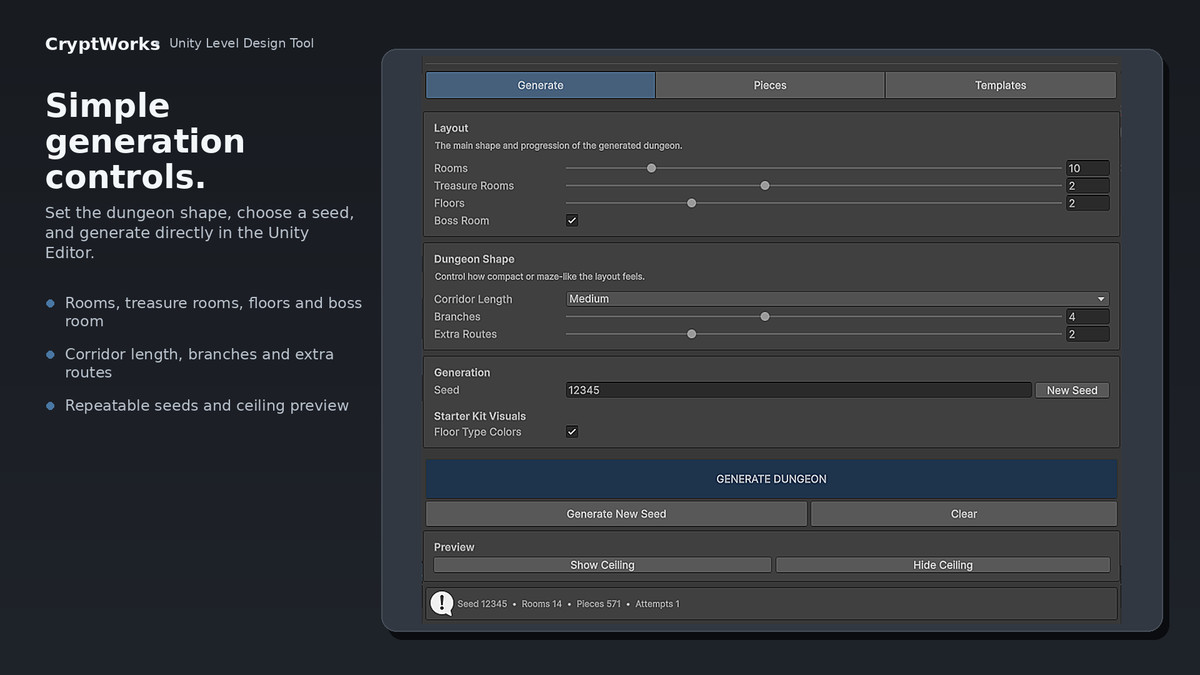Click the 'Pieces 571' status text

pos(599,604)
